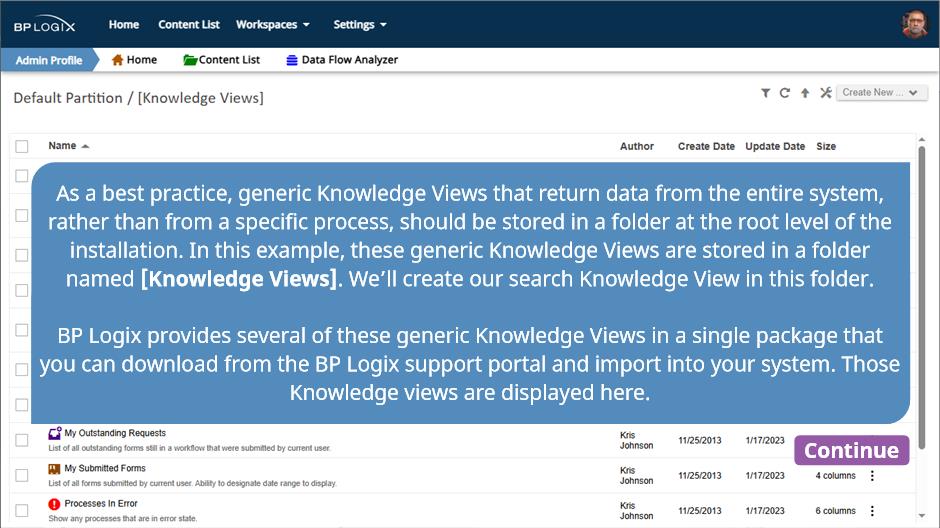The image size is (940, 528).
Task: Click the refresh list icon
Action: point(785,93)
